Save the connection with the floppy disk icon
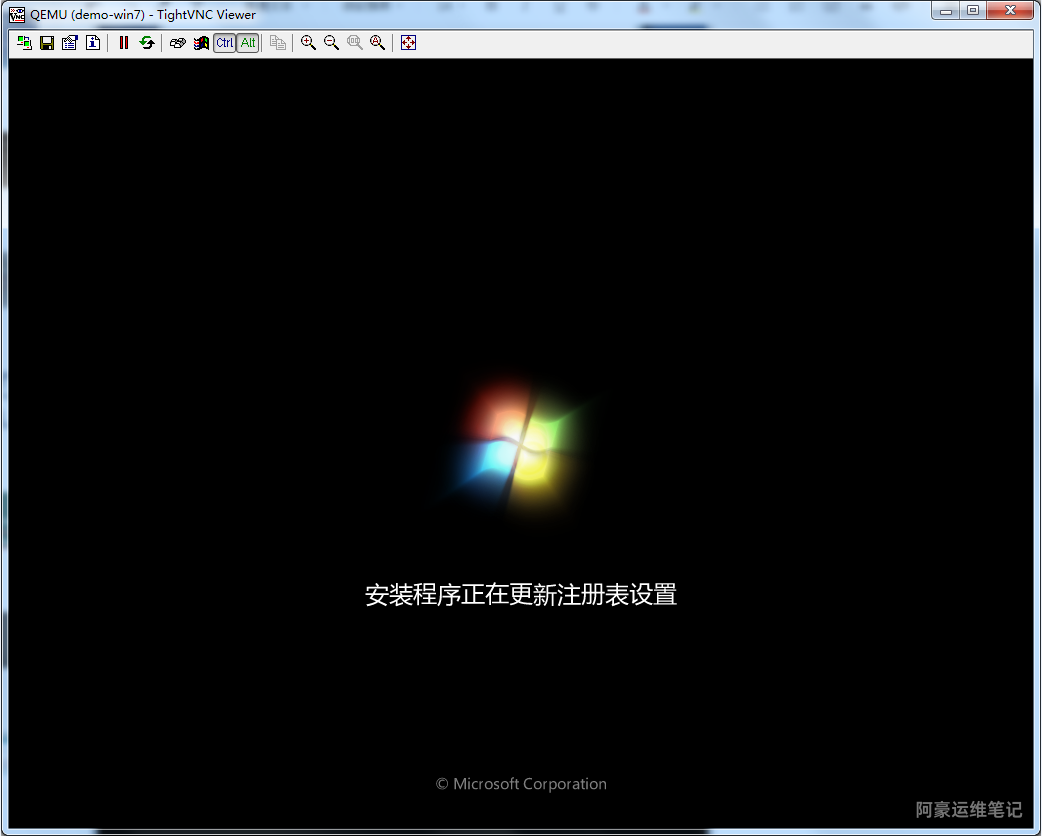1042x836 pixels. pyautogui.click(x=47, y=43)
